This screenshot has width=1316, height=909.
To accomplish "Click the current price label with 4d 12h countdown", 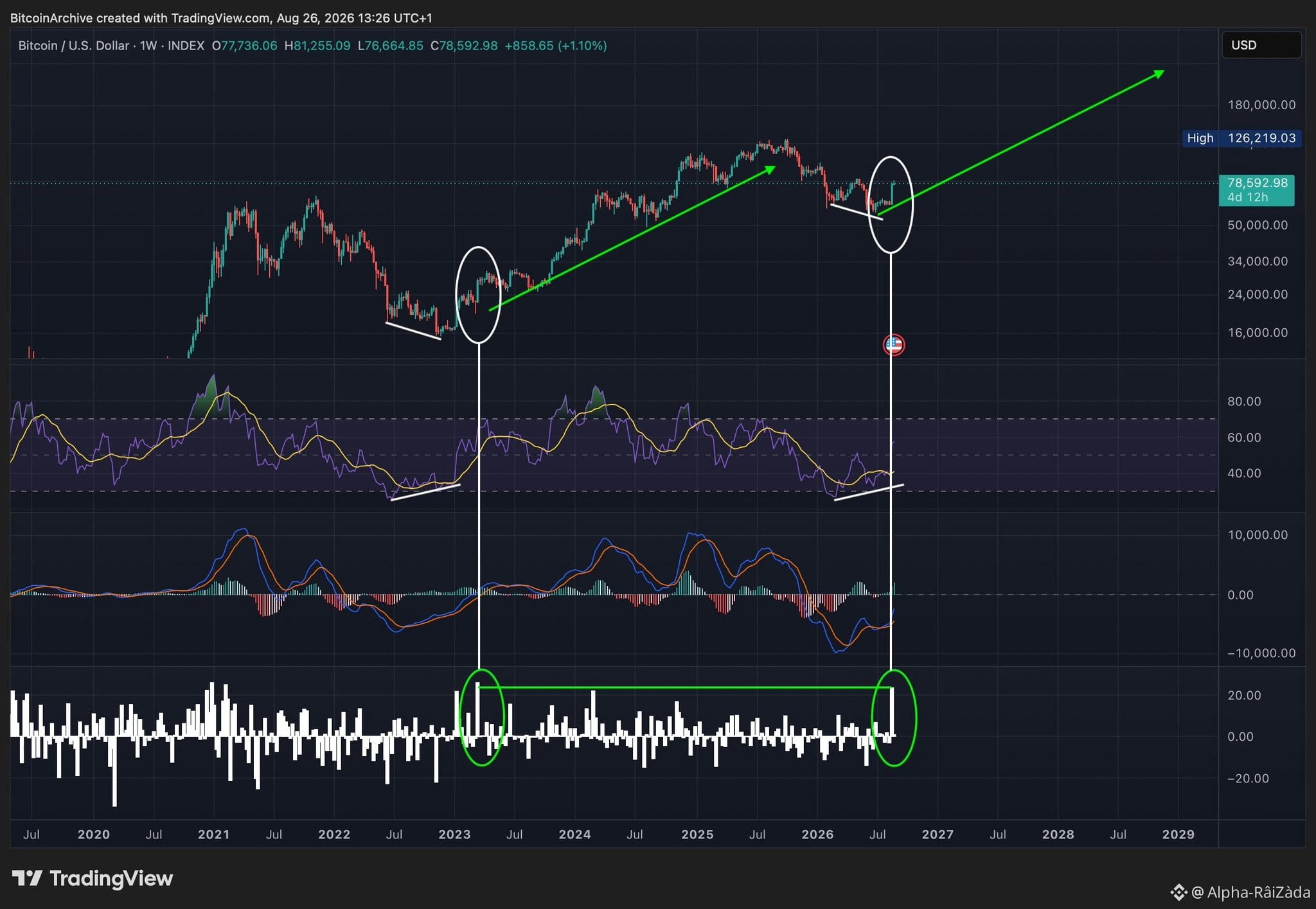I will pyautogui.click(x=1257, y=190).
